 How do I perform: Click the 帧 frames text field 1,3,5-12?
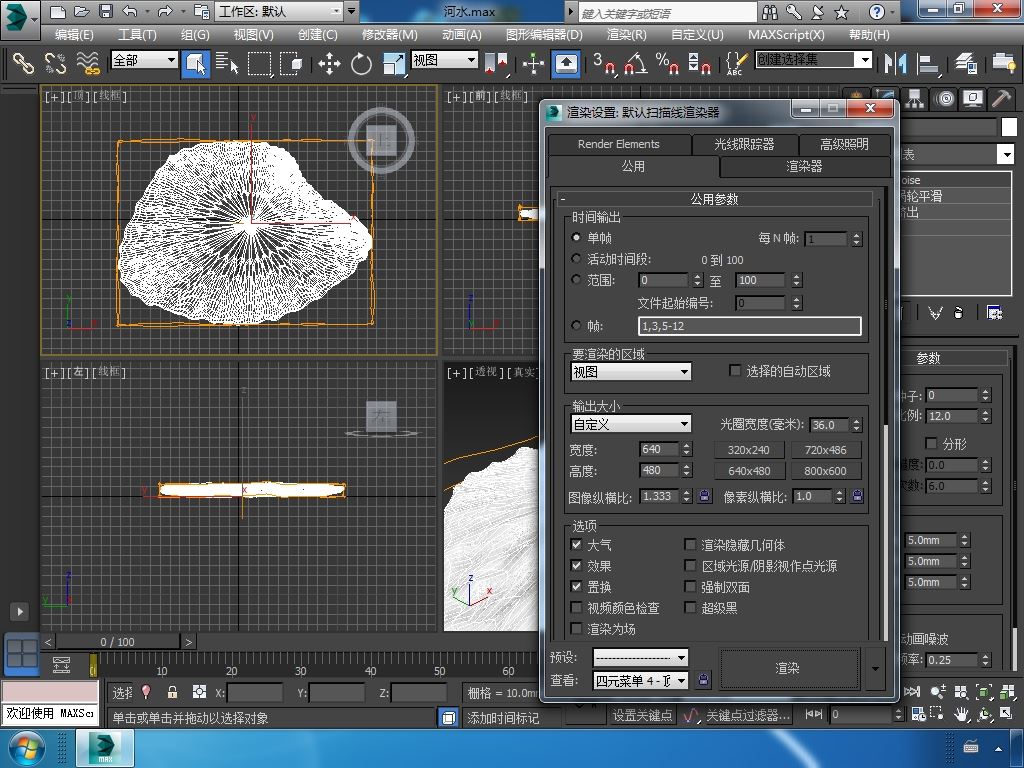pyautogui.click(x=750, y=326)
